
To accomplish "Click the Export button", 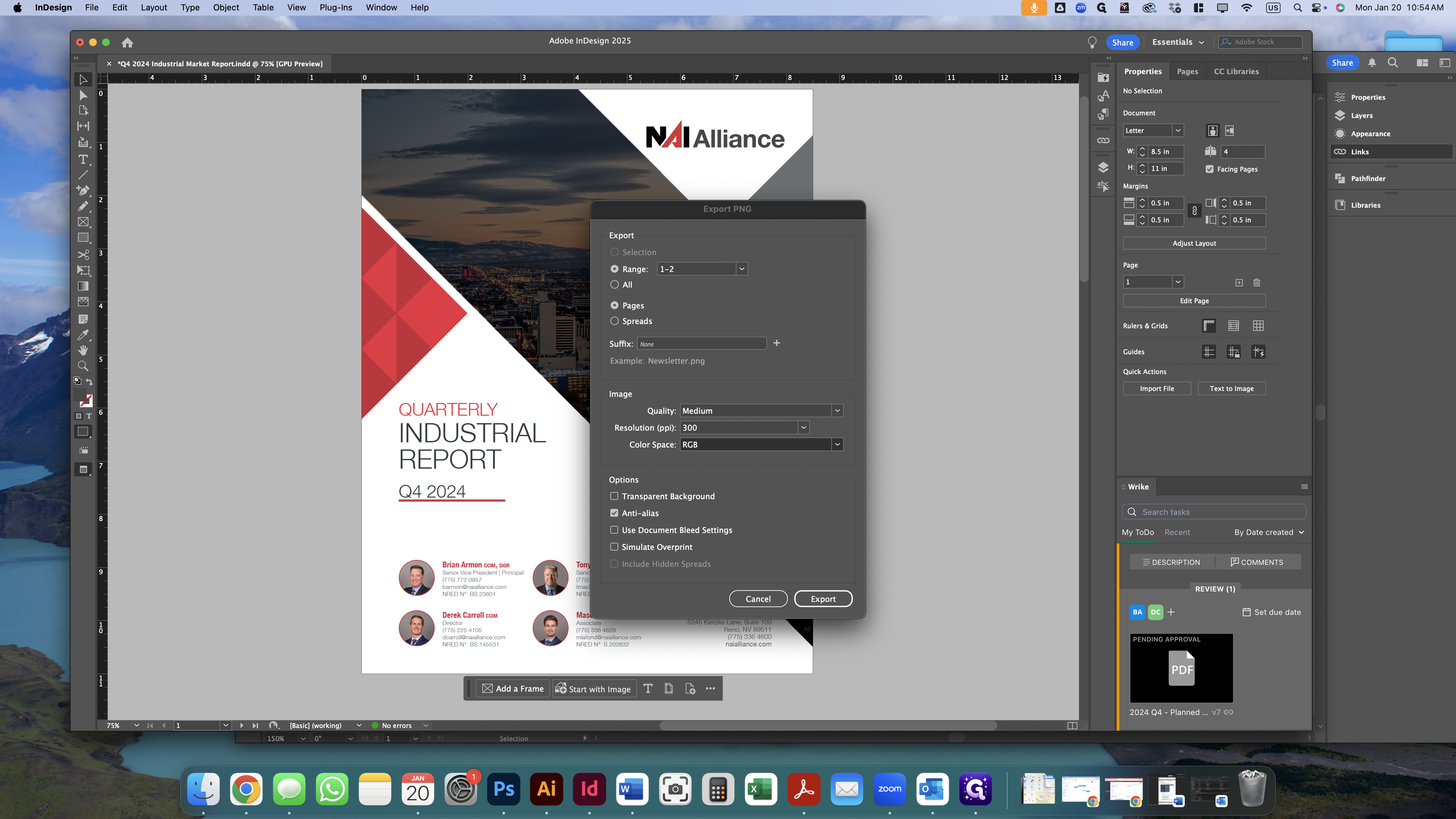I will (823, 599).
